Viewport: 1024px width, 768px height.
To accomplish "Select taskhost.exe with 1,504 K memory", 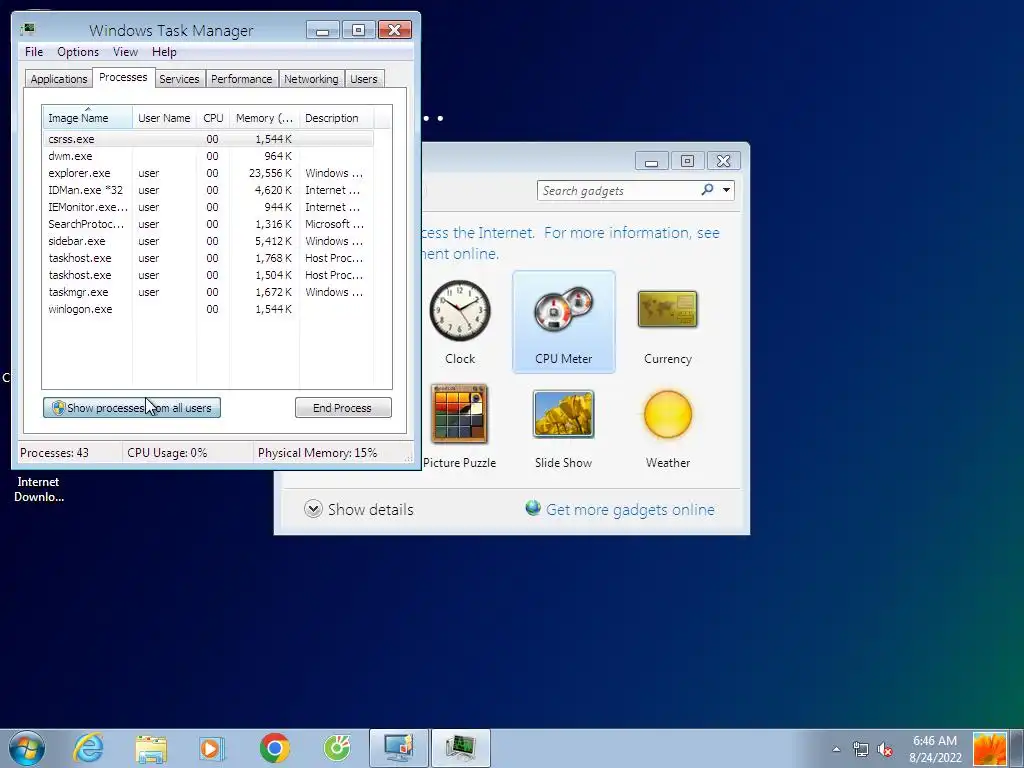I will (x=208, y=275).
